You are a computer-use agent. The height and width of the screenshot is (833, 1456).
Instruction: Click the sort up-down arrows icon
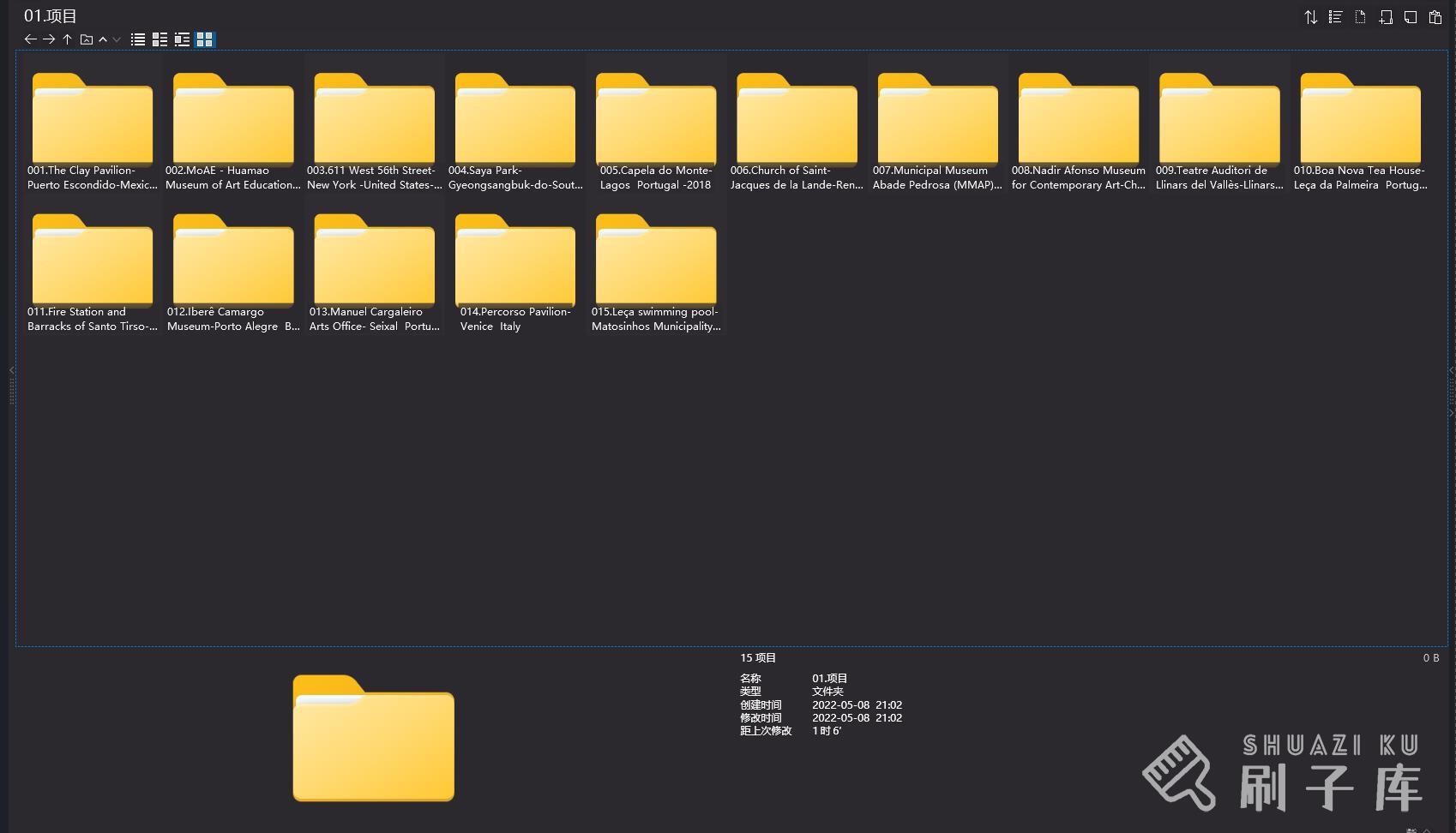(1310, 17)
